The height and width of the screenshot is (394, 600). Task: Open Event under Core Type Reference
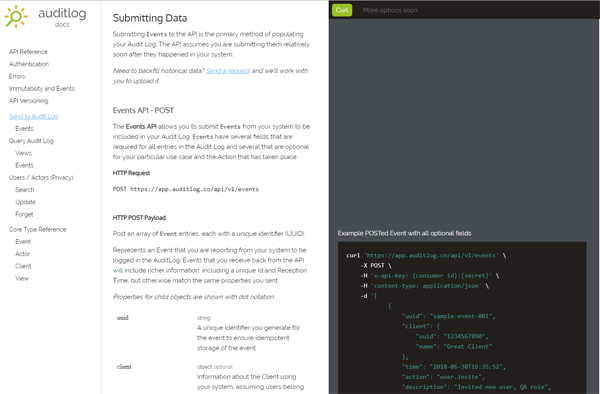(x=23, y=242)
